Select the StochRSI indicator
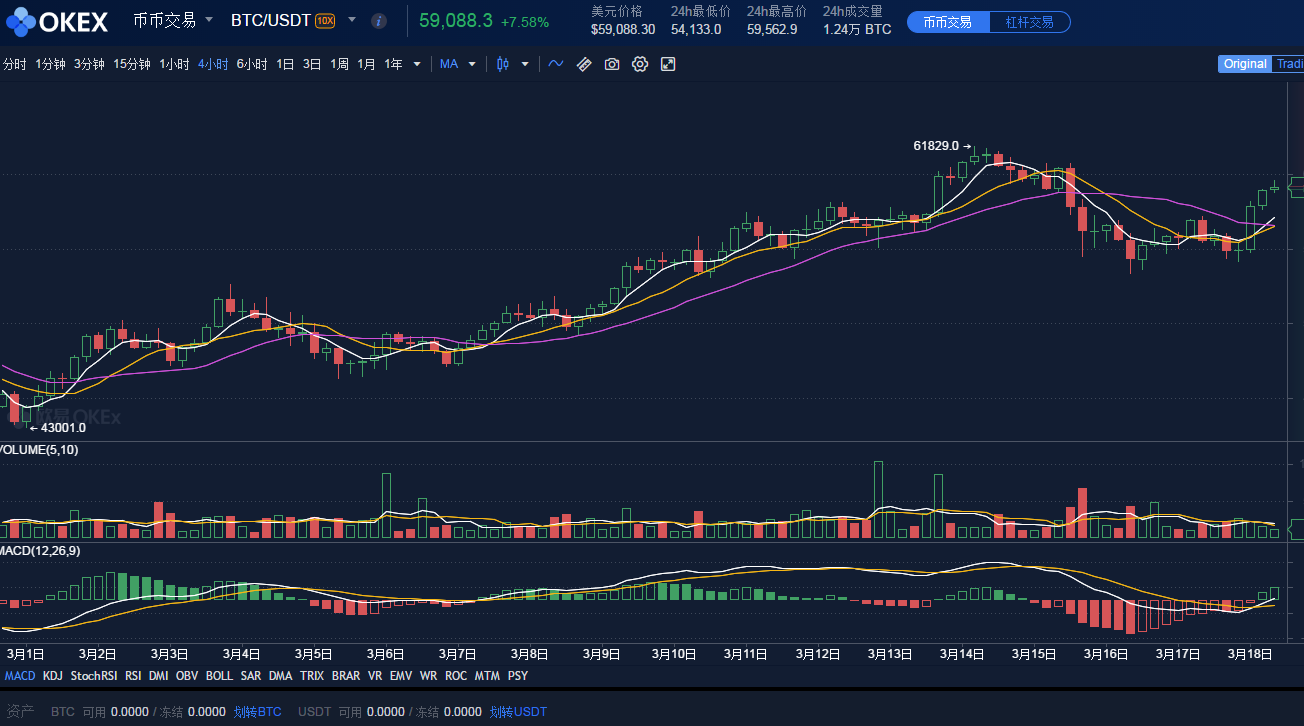This screenshot has height=726, width=1304. coord(93,676)
